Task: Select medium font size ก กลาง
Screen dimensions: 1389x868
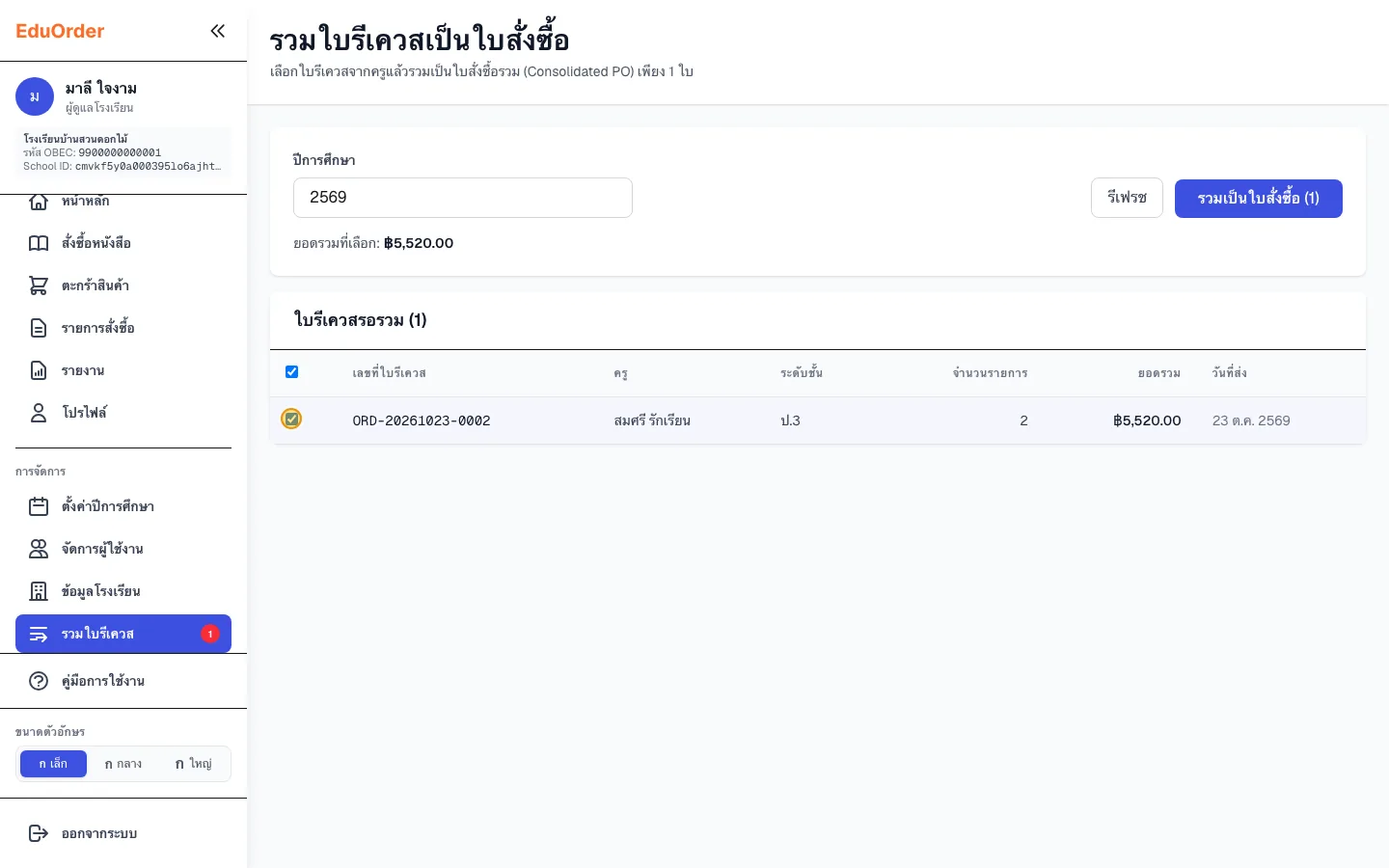Action: coord(123,764)
